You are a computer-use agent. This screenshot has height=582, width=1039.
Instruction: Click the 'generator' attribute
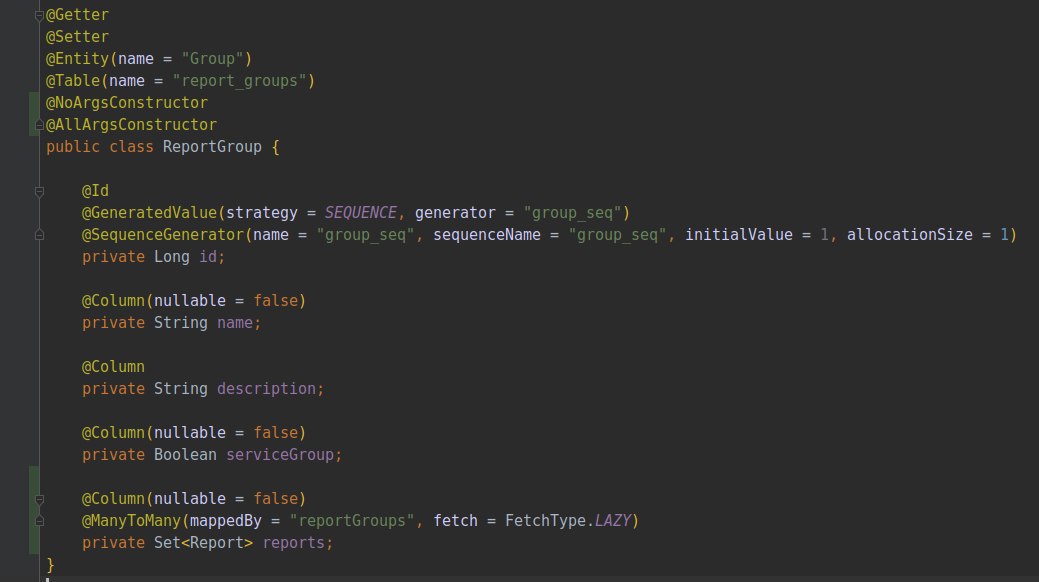(x=455, y=212)
